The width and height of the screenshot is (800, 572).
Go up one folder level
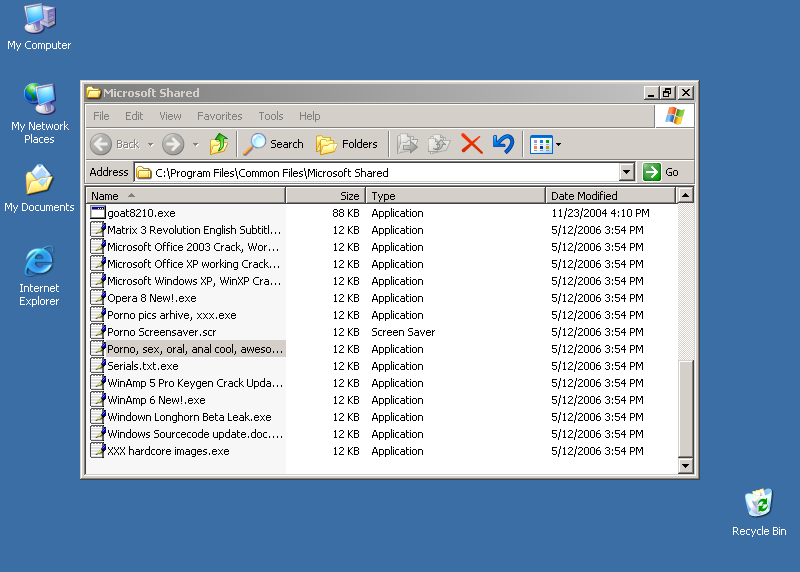click(219, 144)
